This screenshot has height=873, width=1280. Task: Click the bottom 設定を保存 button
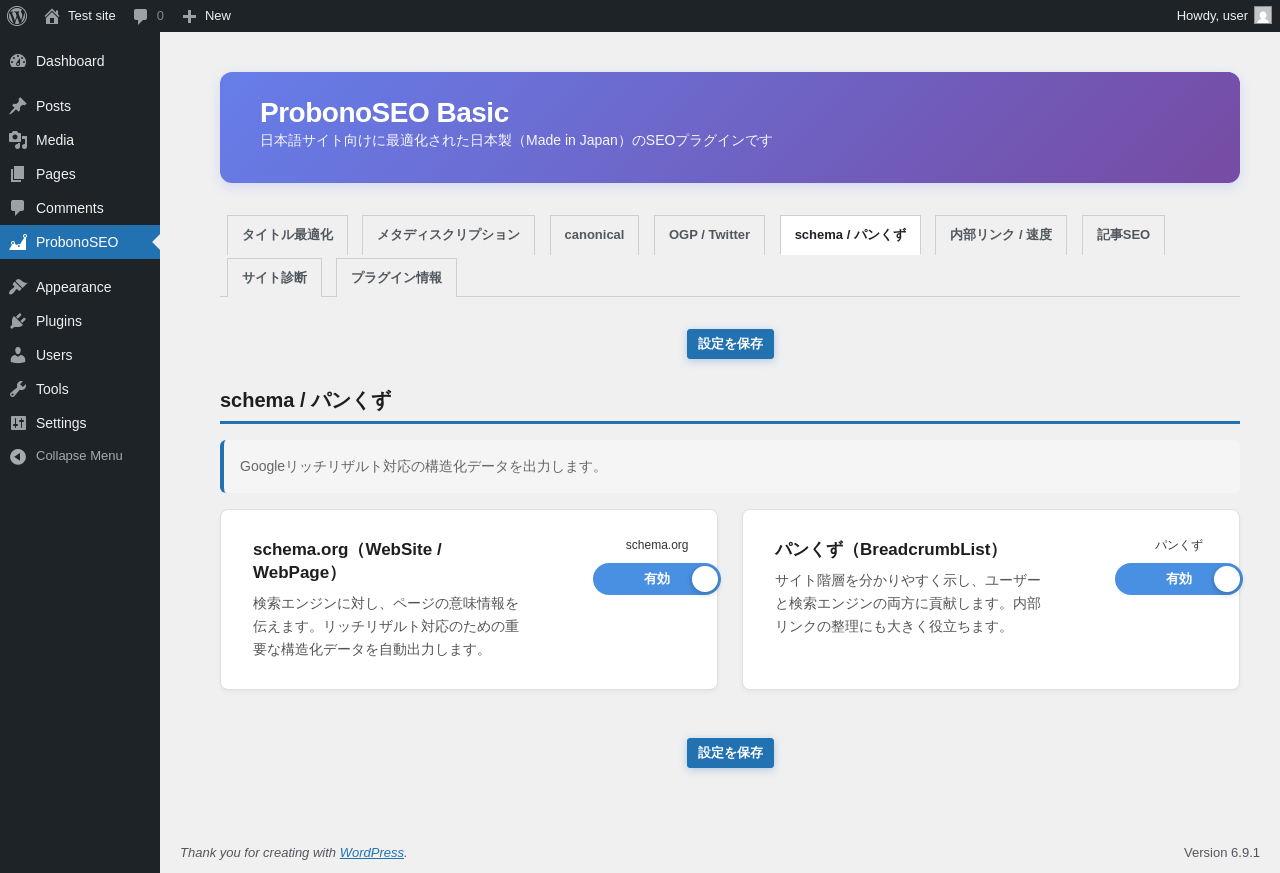tap(730, 753)
